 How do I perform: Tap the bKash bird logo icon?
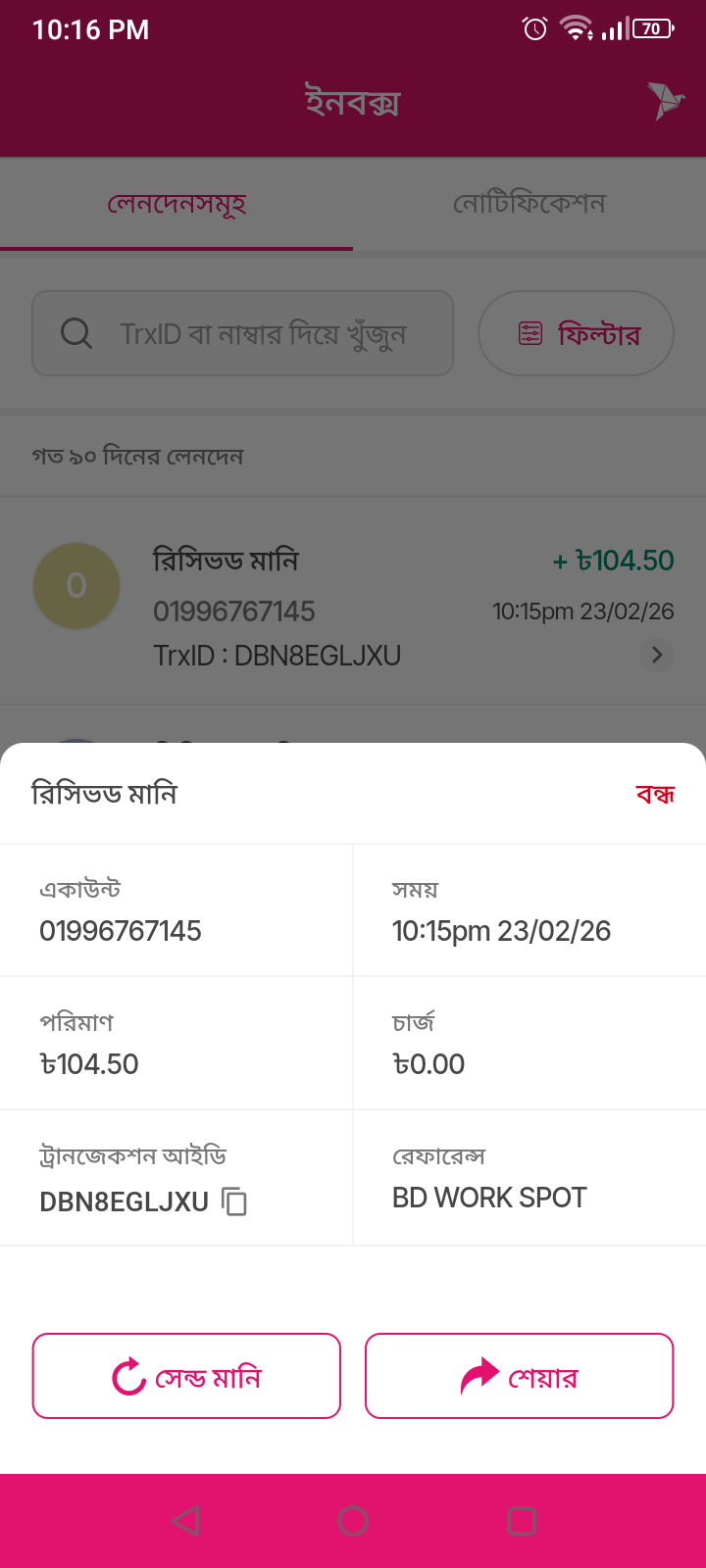(x=666, y=100)
